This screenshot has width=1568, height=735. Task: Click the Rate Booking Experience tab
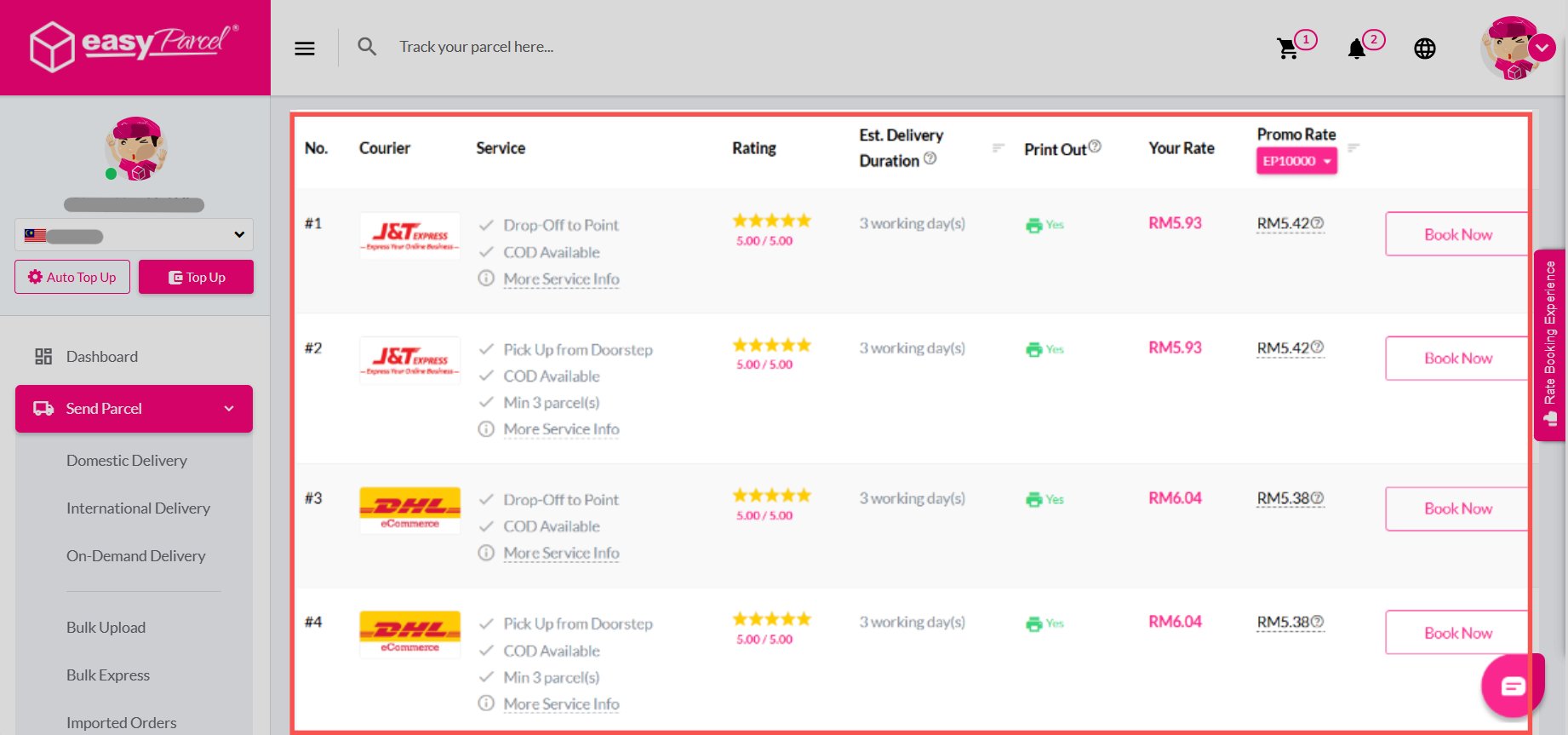[x=1550, y=345]
